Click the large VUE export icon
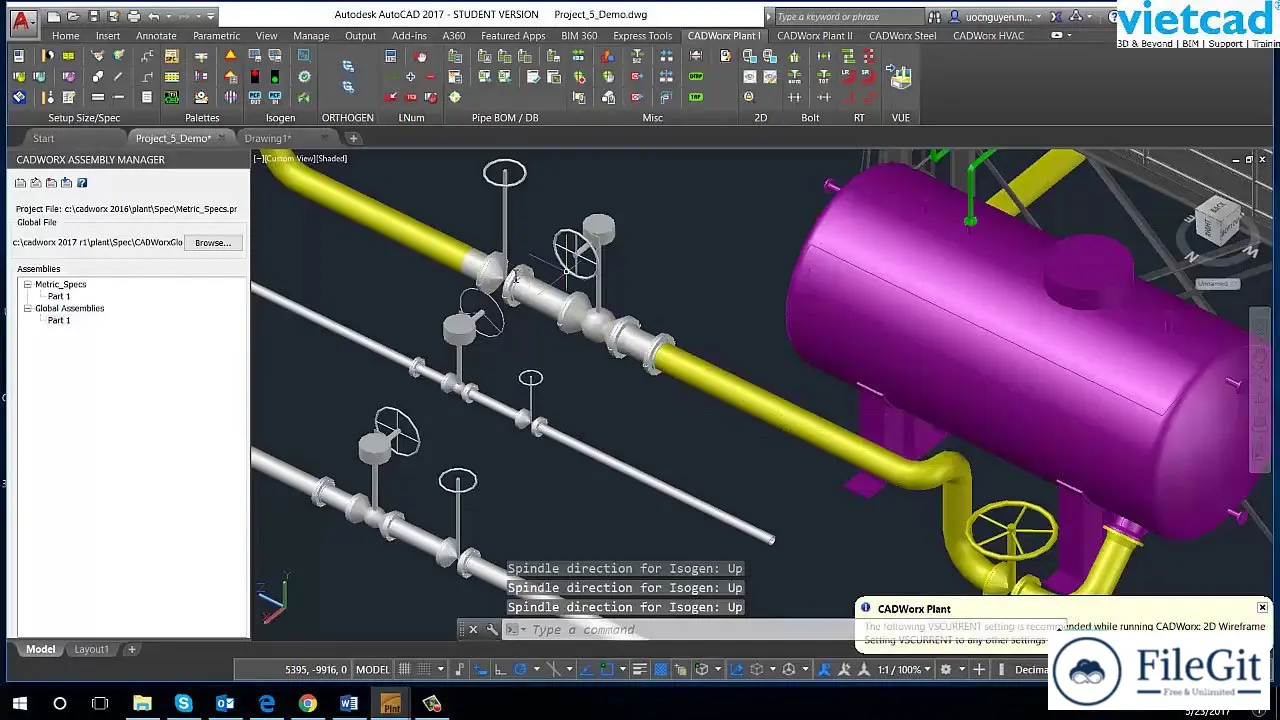Screen dimensions: 1280x720 pos(901,76)
